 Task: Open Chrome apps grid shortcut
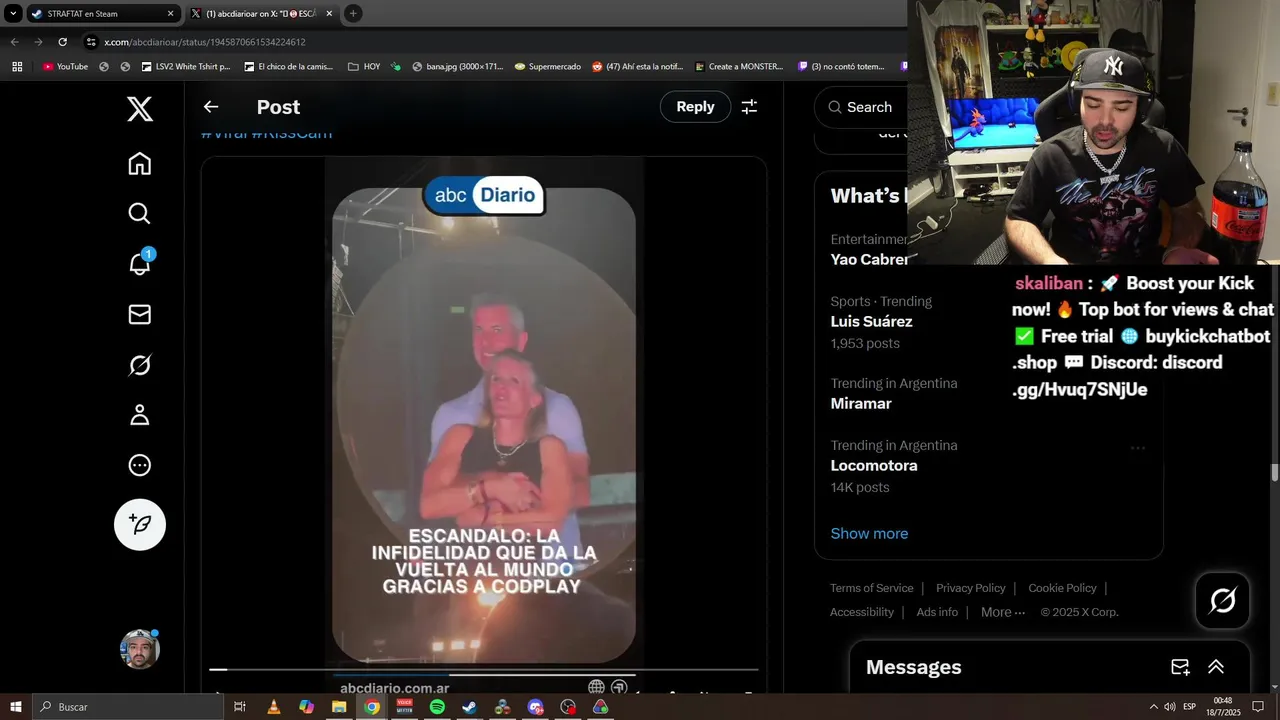(x=17, y=67)
